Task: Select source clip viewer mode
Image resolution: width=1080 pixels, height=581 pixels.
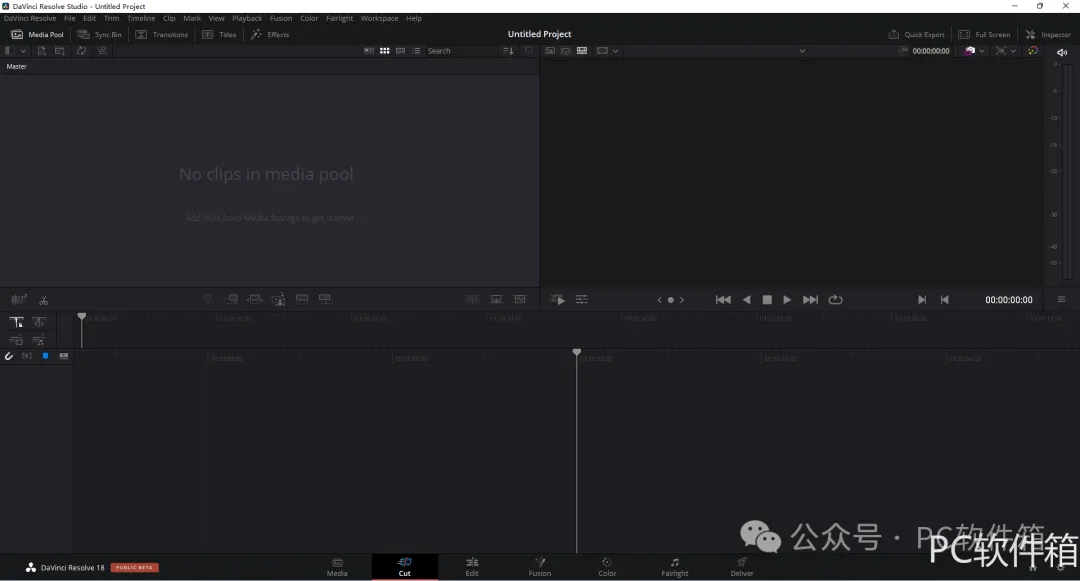Action: (550, 51)
